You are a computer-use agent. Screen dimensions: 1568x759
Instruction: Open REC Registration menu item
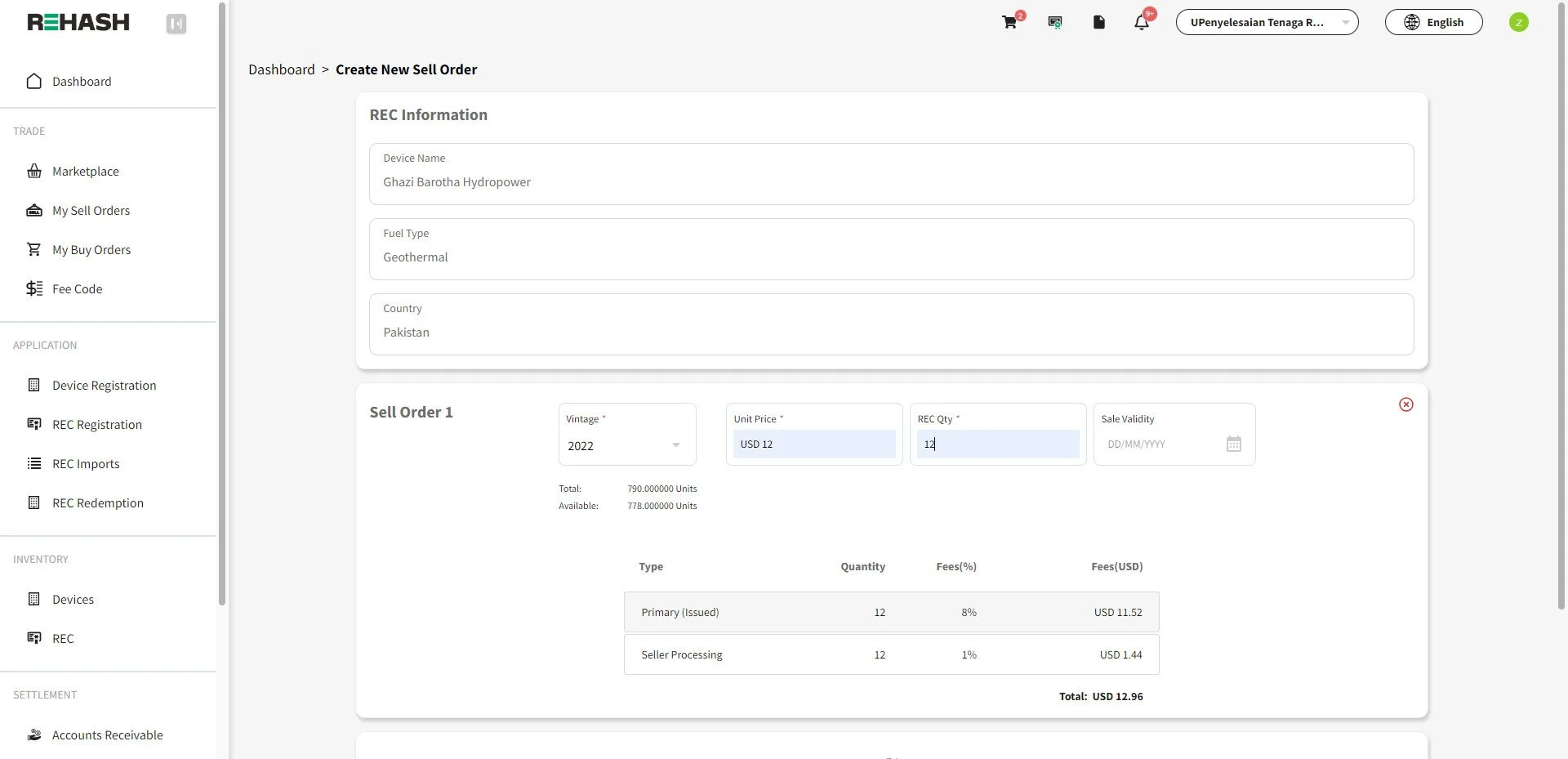[x=97, y=424]
